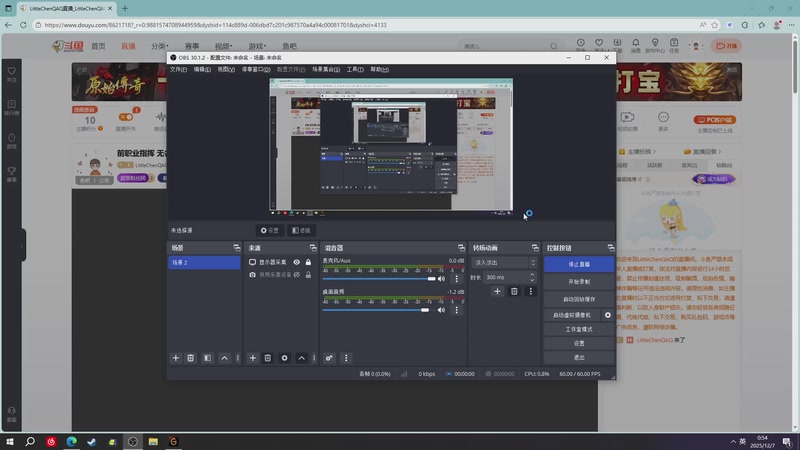Show the 视频采集设备 source via eye icon
This screenshot has height=450, width=800.
pos(296,274)
